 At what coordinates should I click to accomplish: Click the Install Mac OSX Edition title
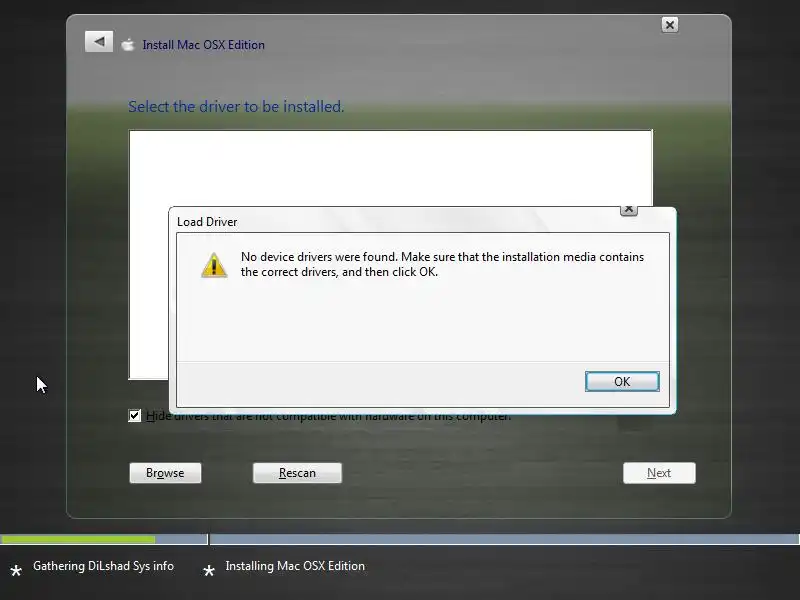point(204,45)
